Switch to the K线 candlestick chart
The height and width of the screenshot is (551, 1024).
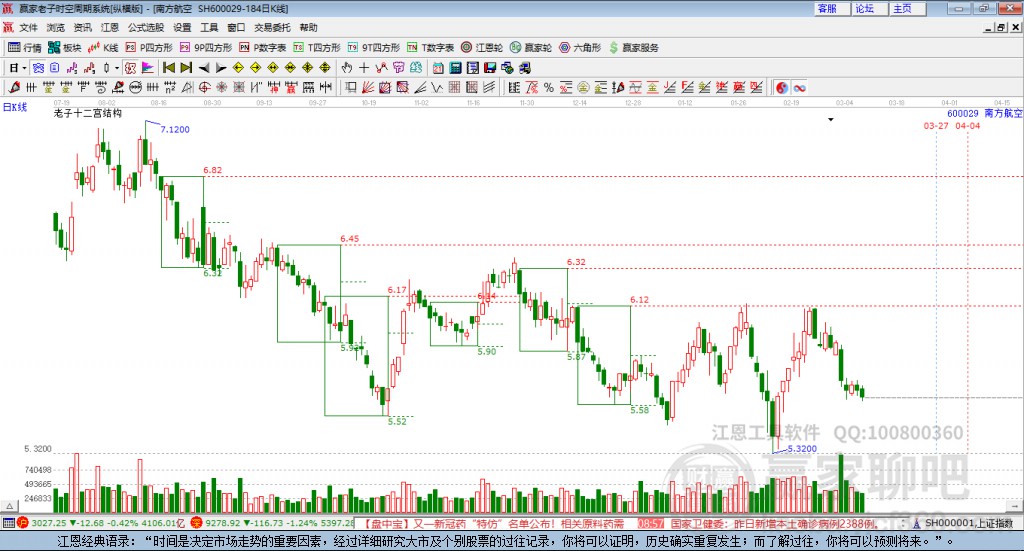(103, 48)
